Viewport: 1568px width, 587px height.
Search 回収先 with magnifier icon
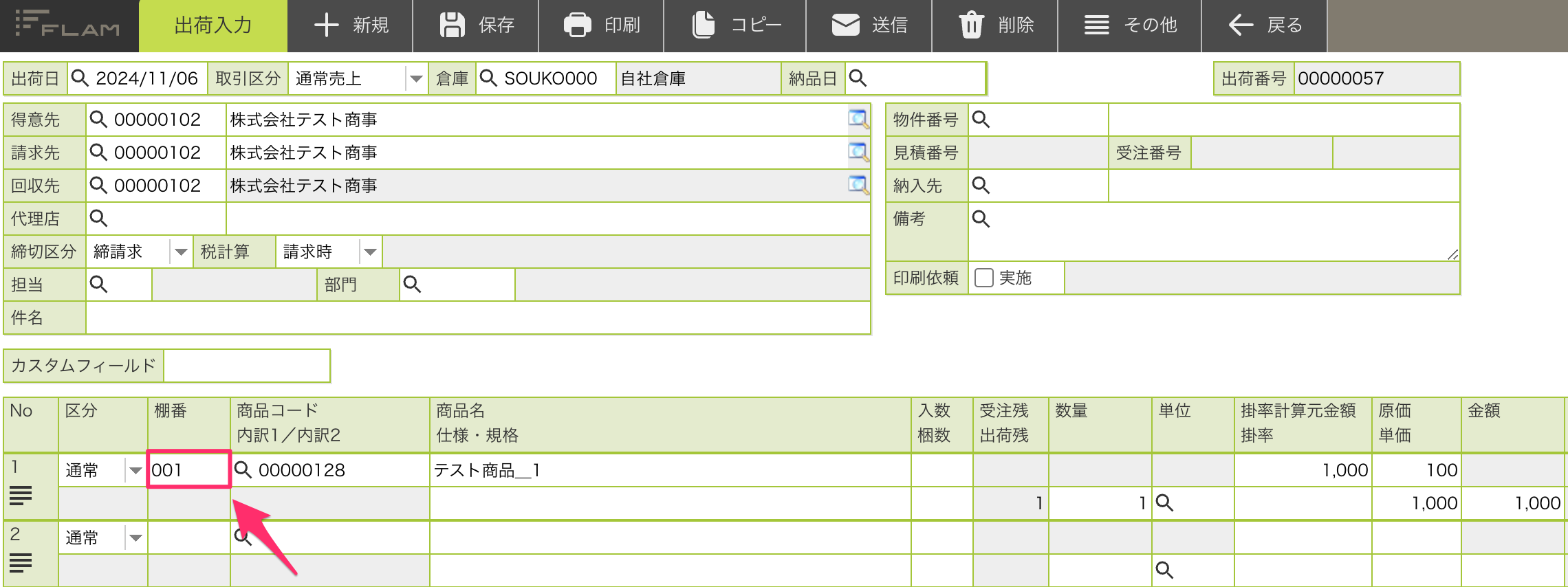[x=99, y=186]
